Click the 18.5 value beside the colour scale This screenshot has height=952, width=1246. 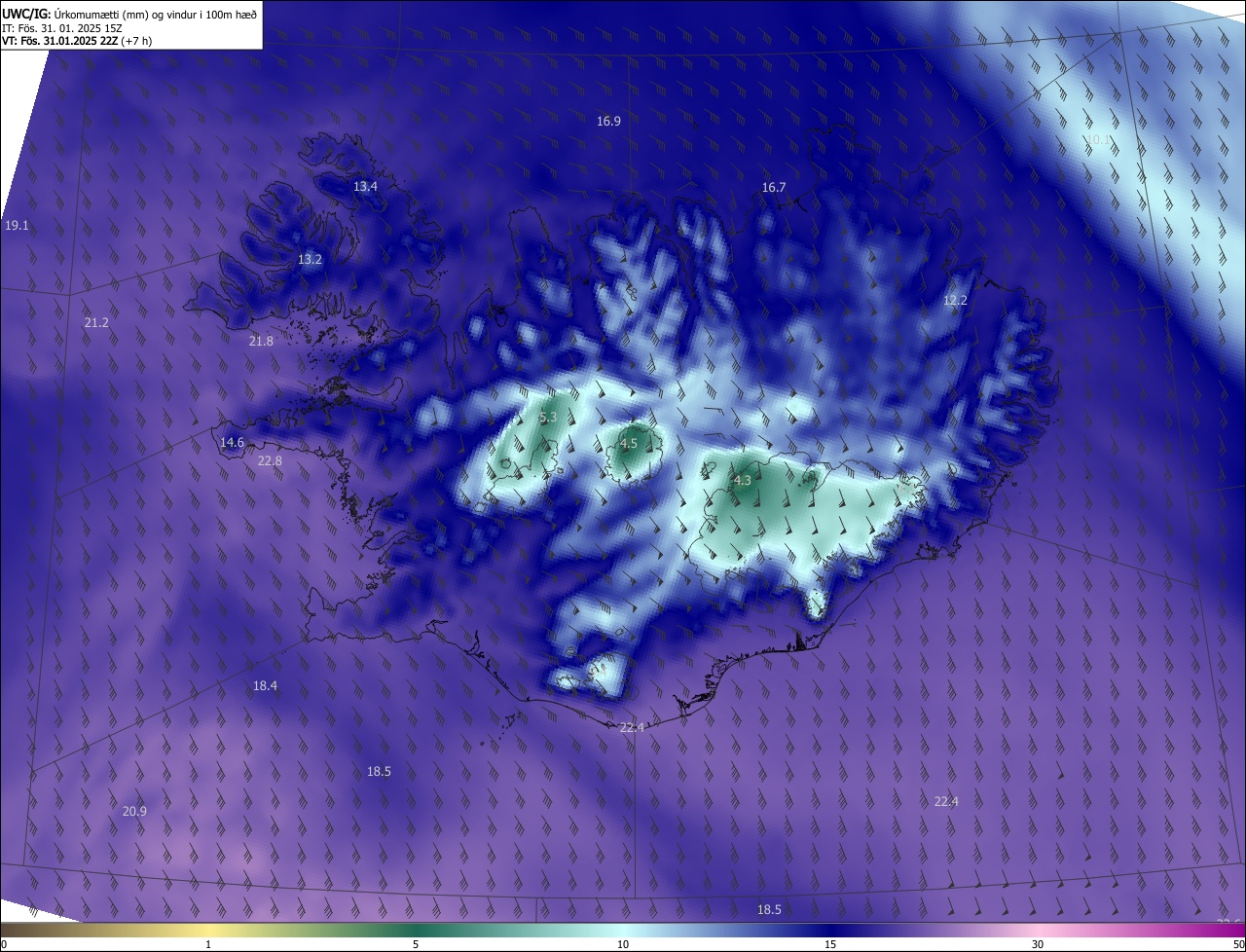coord(769,909)
